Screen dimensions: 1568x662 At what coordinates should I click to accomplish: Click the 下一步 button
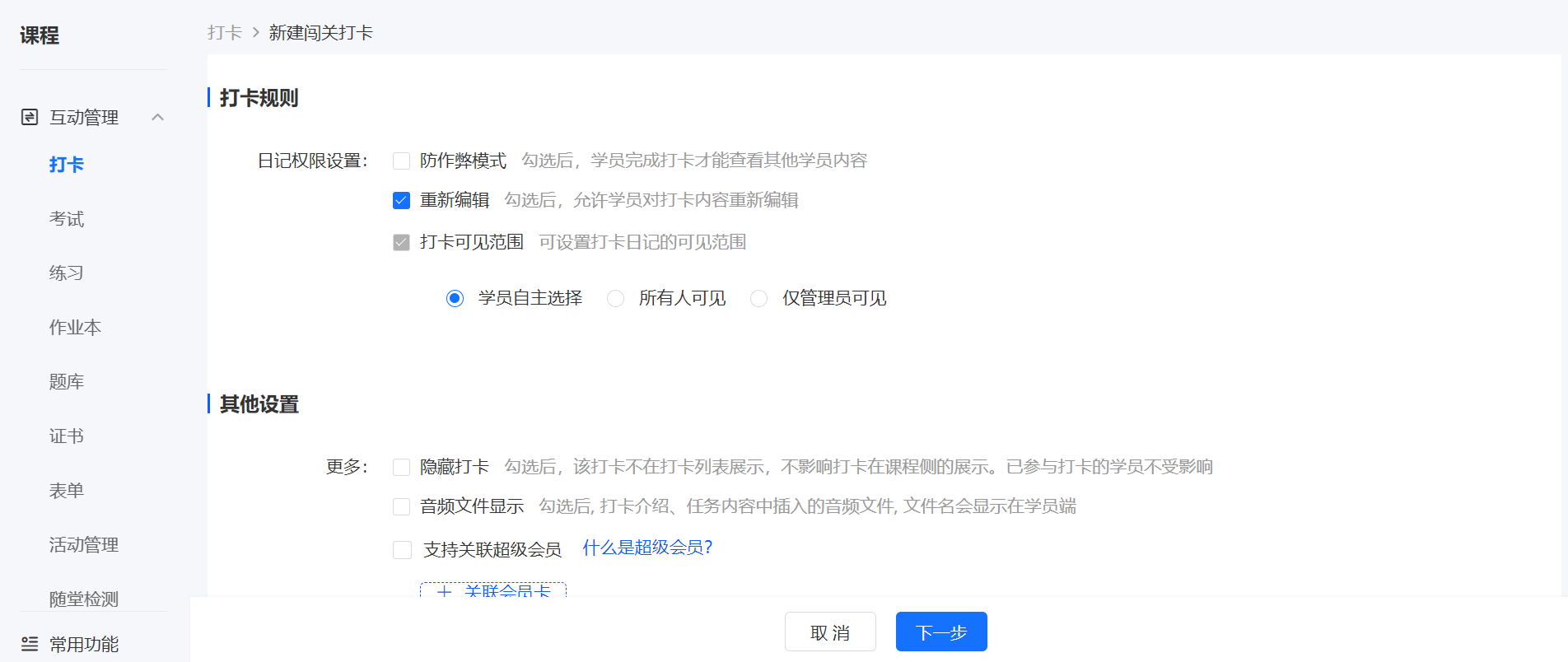pos(941,632)
